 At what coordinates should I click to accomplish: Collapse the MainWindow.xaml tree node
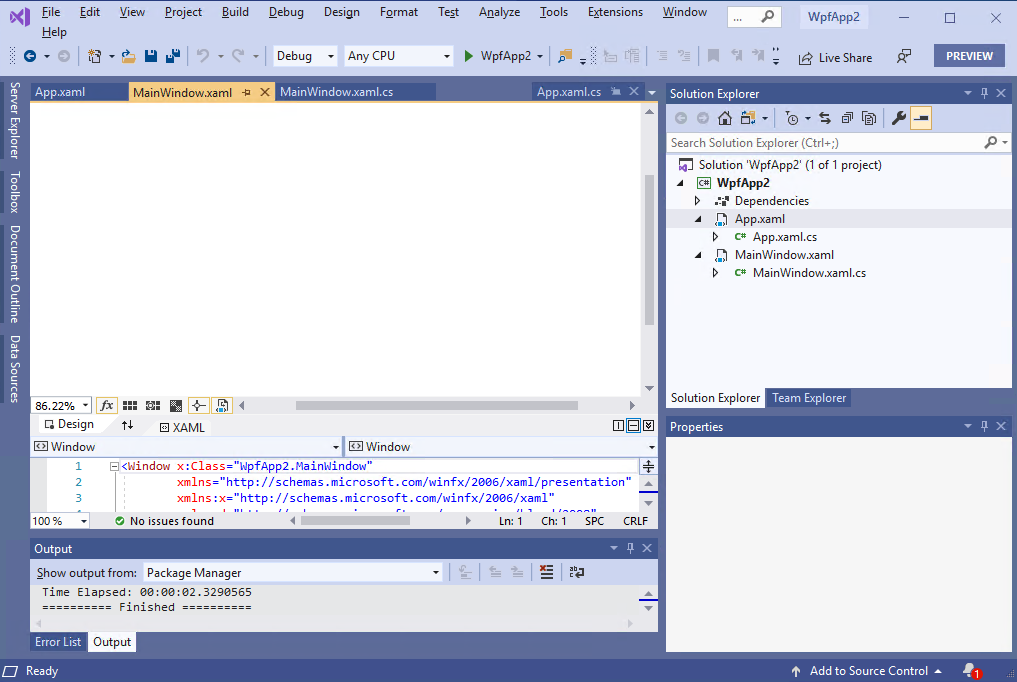point(698,255)
